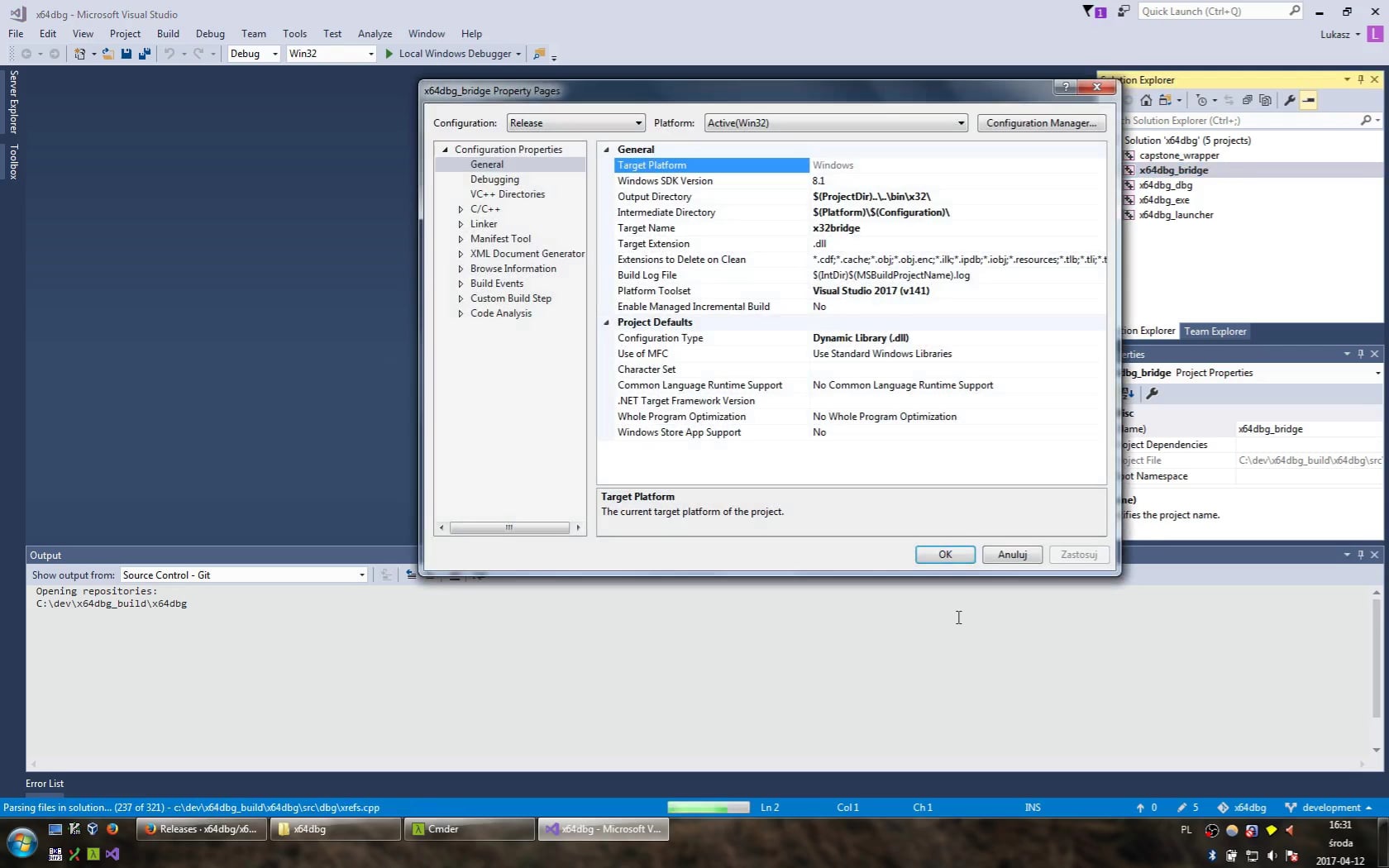Viewport: 1389px width, 868px height.
Task: Open the Debug menu
Action: click(210, 34)
